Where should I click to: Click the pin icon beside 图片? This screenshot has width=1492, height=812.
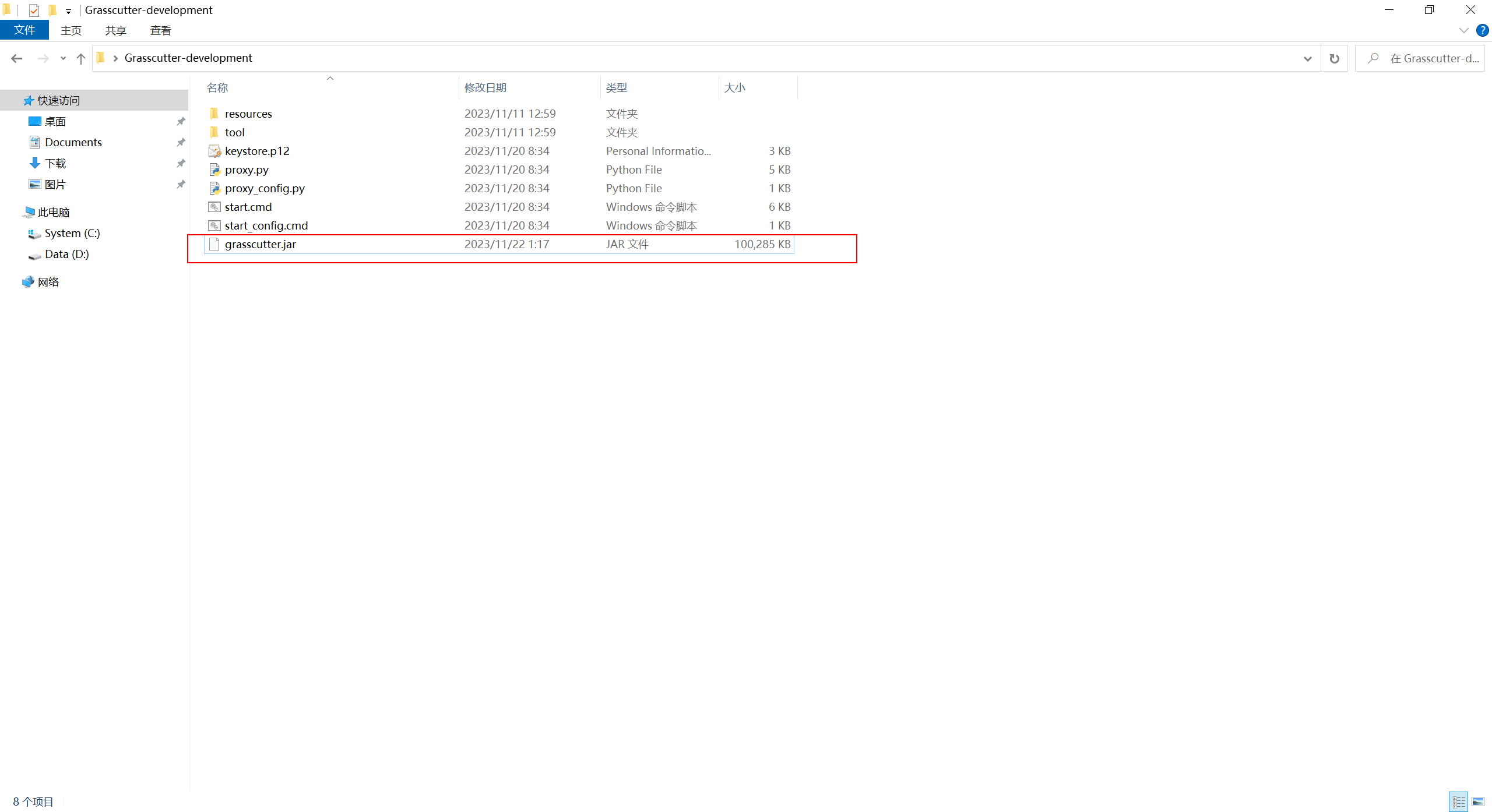181,184
